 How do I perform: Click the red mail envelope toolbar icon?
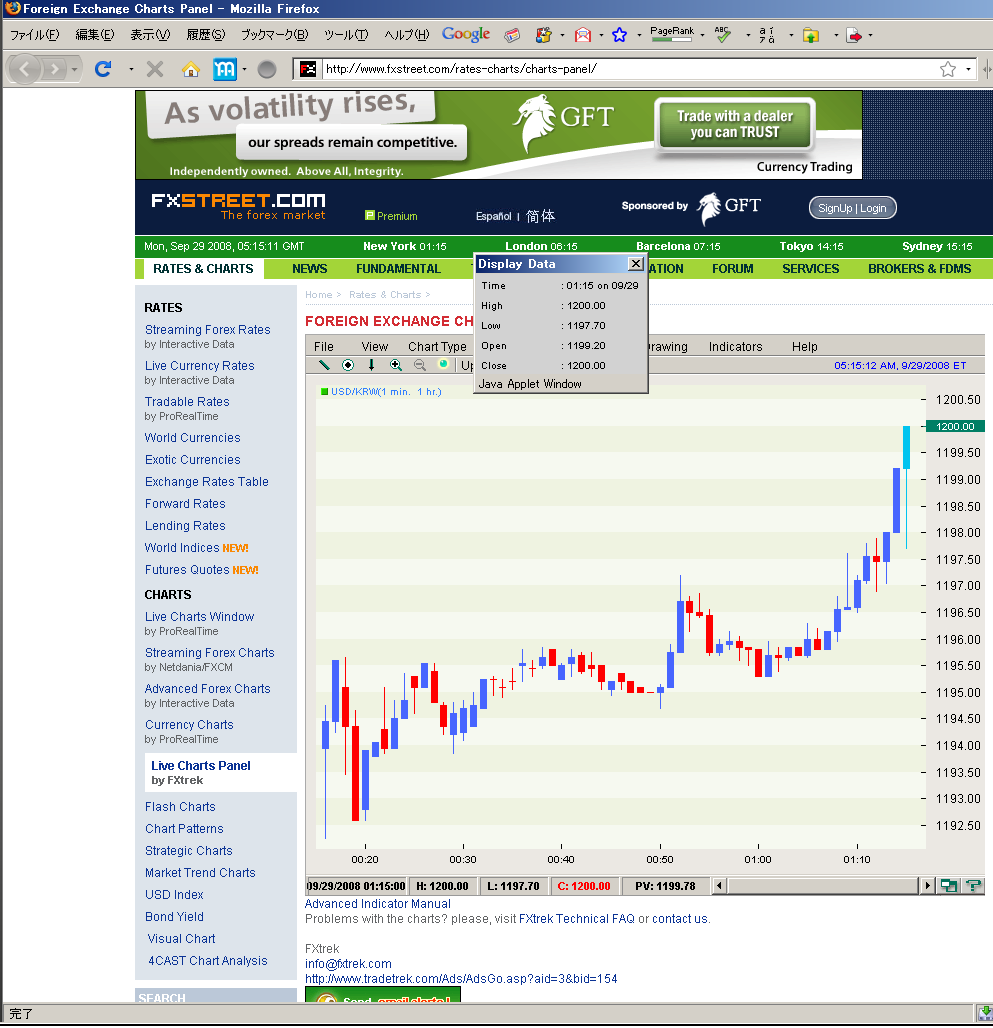click(583, 35)
